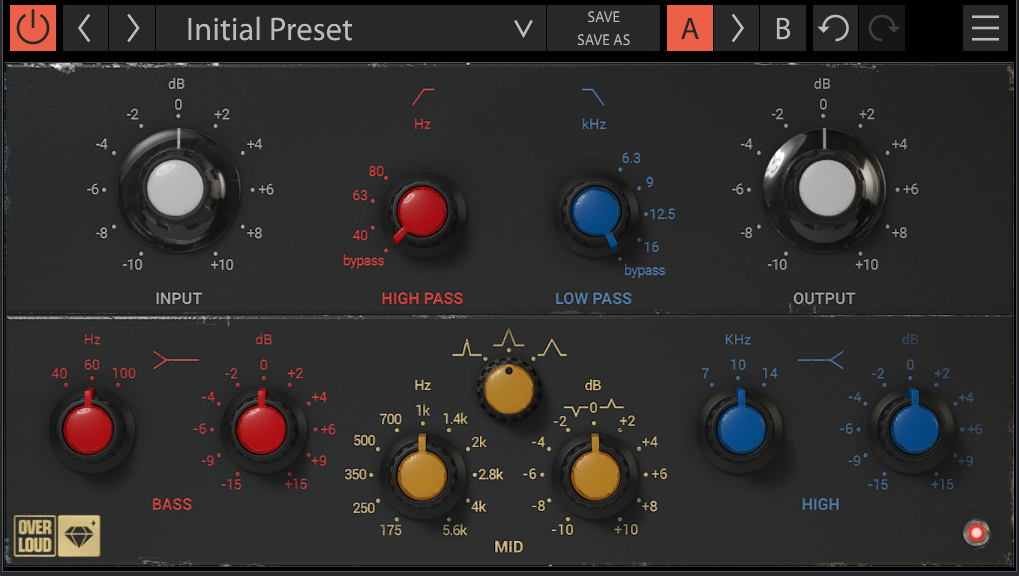Undo the last change
The image size is (1019, 576).
834,29
